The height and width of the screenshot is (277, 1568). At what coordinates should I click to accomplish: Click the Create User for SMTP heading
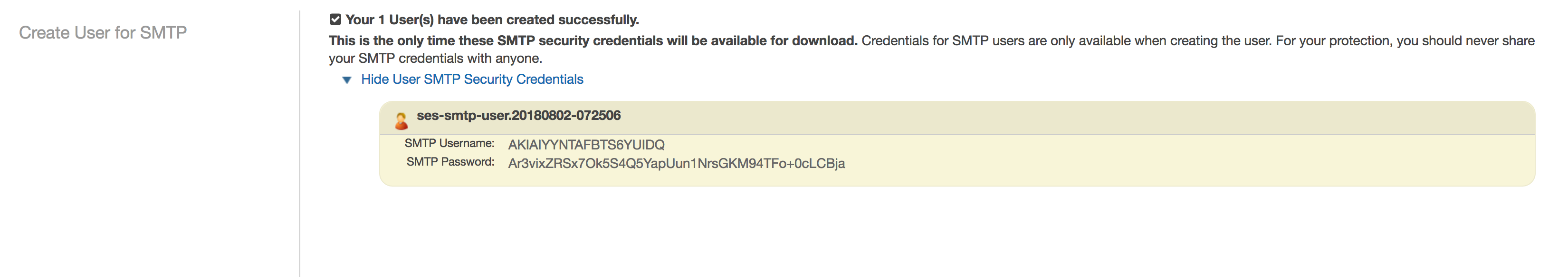(x=103, y=32)
